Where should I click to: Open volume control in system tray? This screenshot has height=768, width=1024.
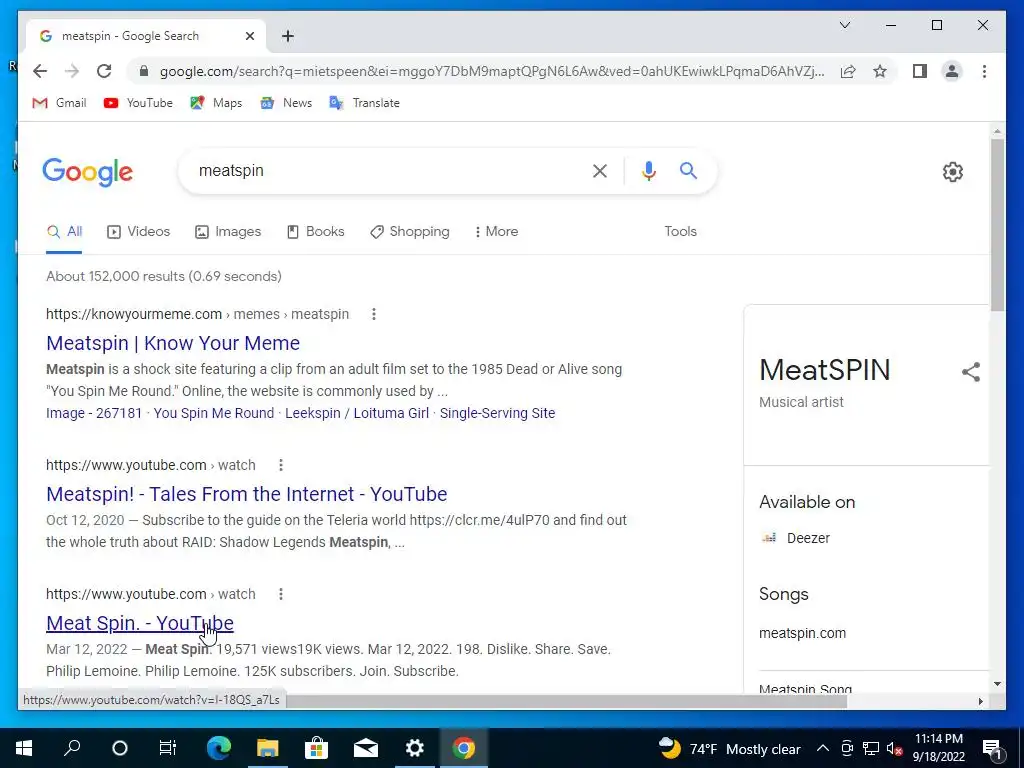coord(895,748)
